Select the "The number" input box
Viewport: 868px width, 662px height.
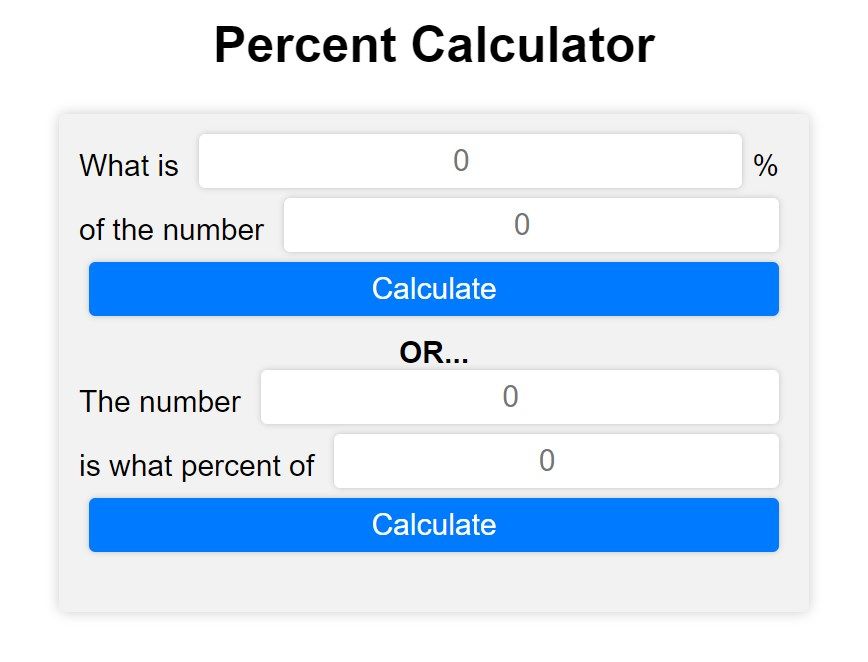[x=519, y=397]
